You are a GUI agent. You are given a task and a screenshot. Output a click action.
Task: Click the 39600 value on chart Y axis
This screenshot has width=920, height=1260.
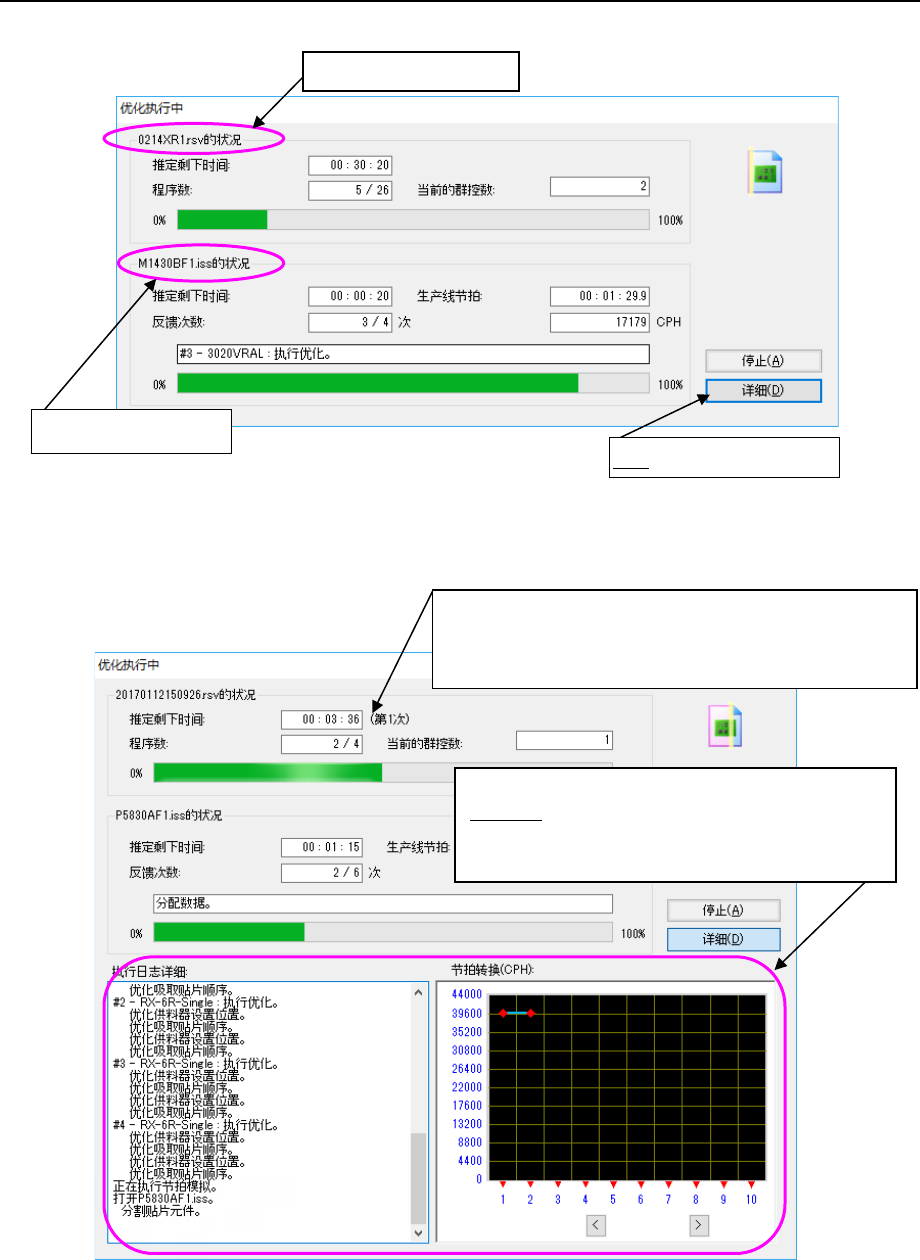click(469, 1013)
